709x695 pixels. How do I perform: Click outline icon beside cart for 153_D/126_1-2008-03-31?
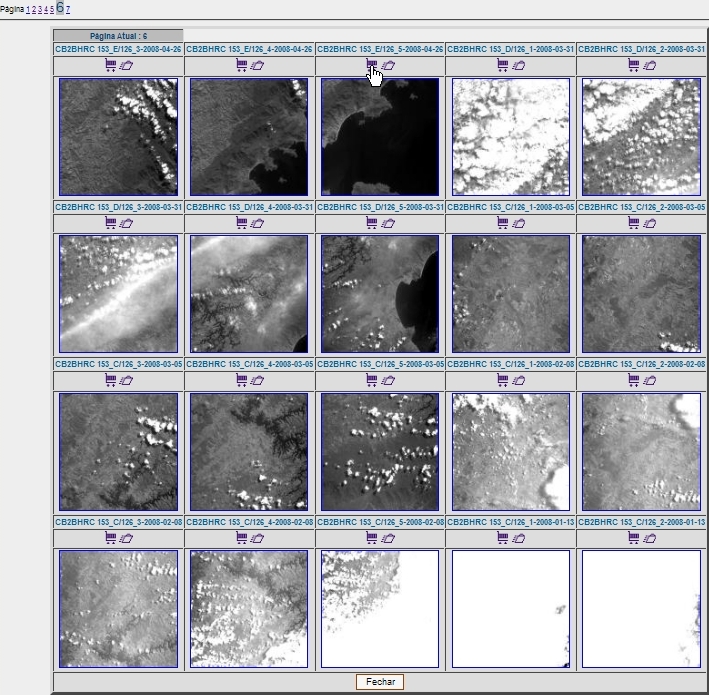518,65
